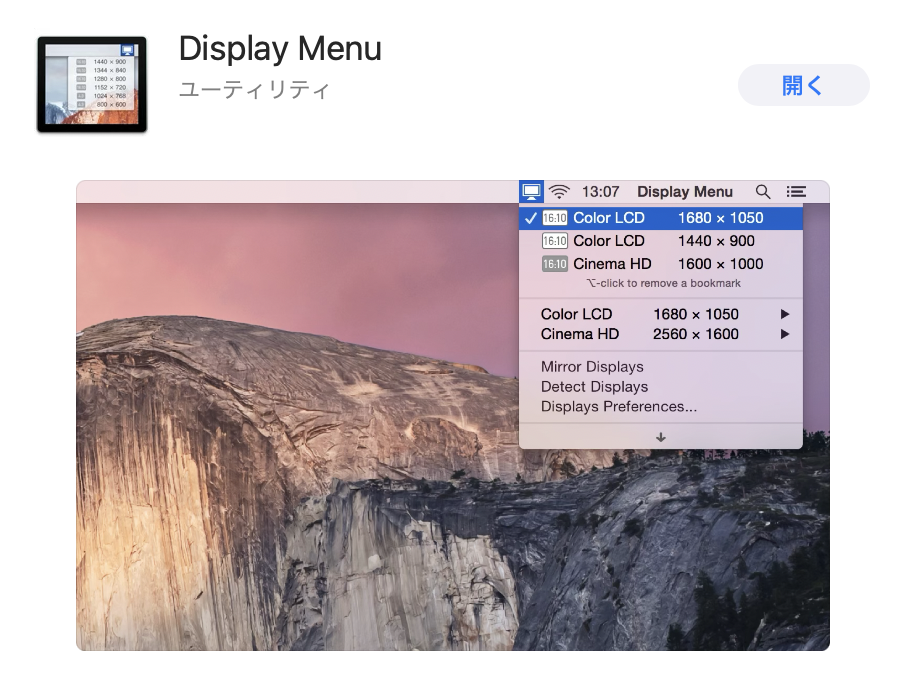Screen dimensions: 900x694
Task: Expand the Cinema HD 2560 × 1600 submenu arrow
Action: click(x=786, y=334)
